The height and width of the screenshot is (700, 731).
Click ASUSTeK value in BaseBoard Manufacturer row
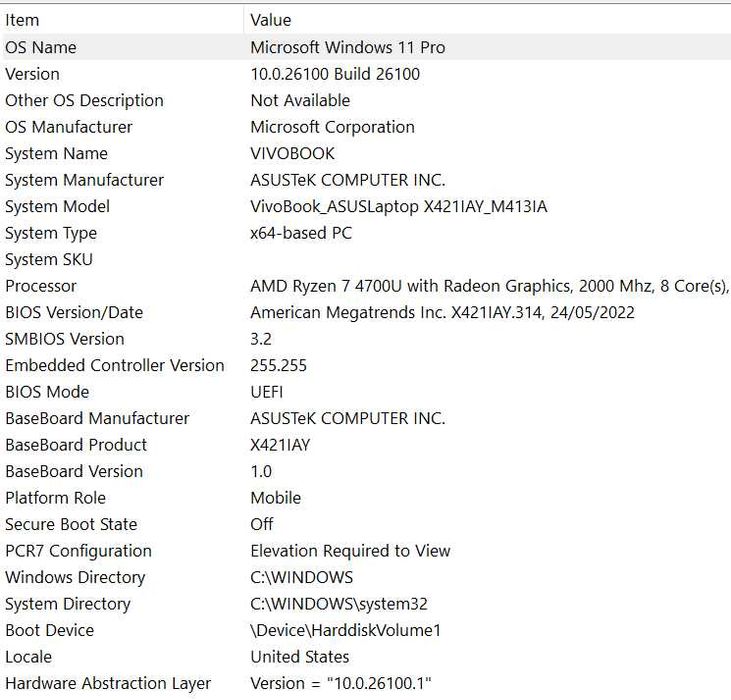click(347, 418)
